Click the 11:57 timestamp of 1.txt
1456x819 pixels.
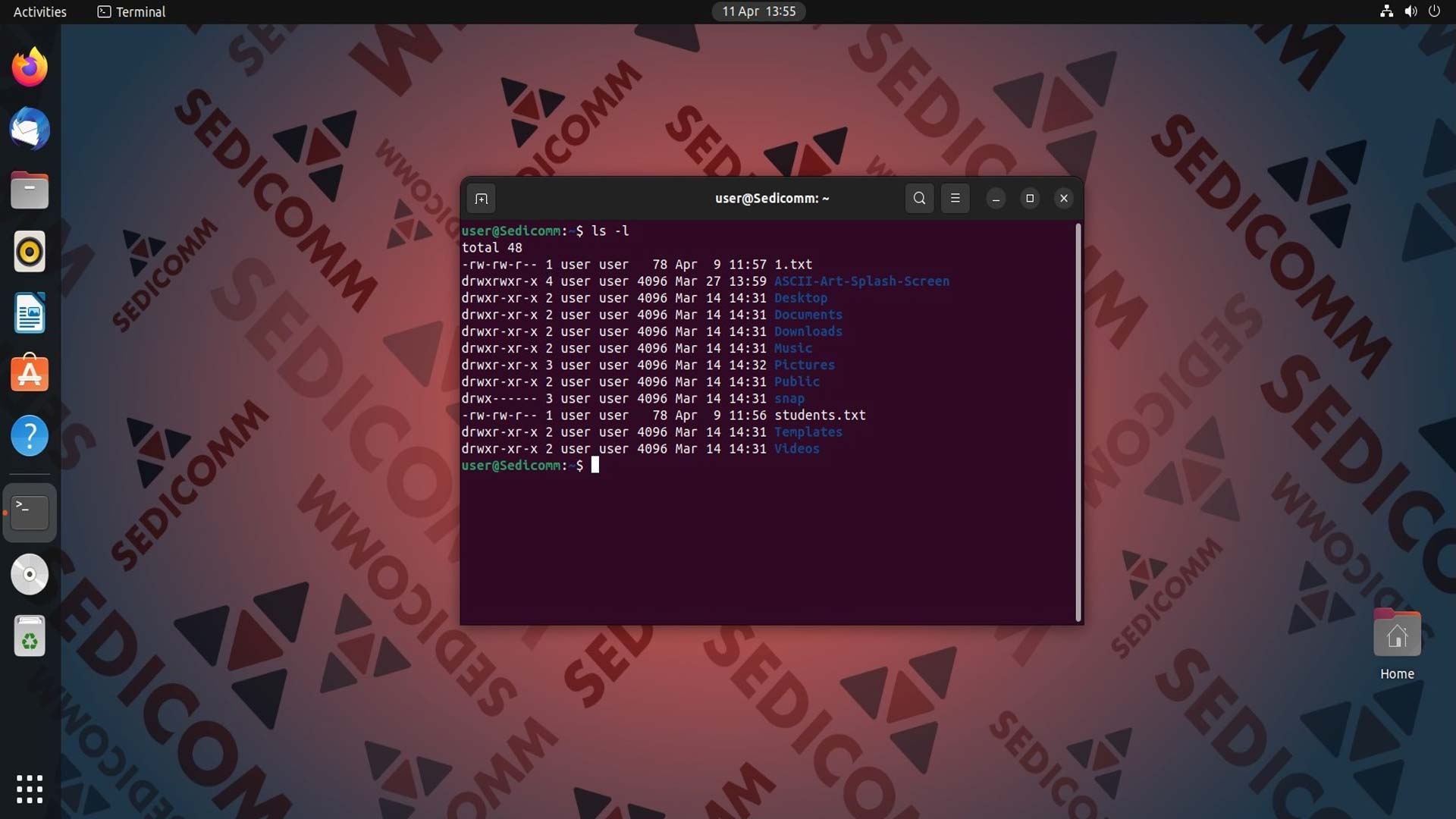pos(748,265)
